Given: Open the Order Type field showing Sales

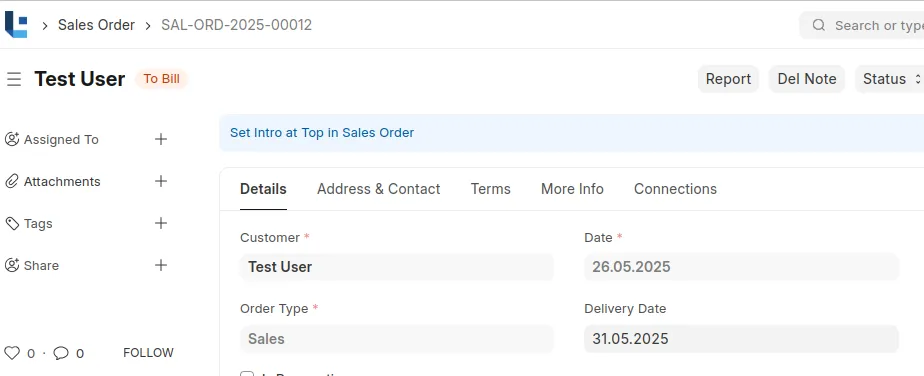Looking at the screenshot, I should 397,339.
